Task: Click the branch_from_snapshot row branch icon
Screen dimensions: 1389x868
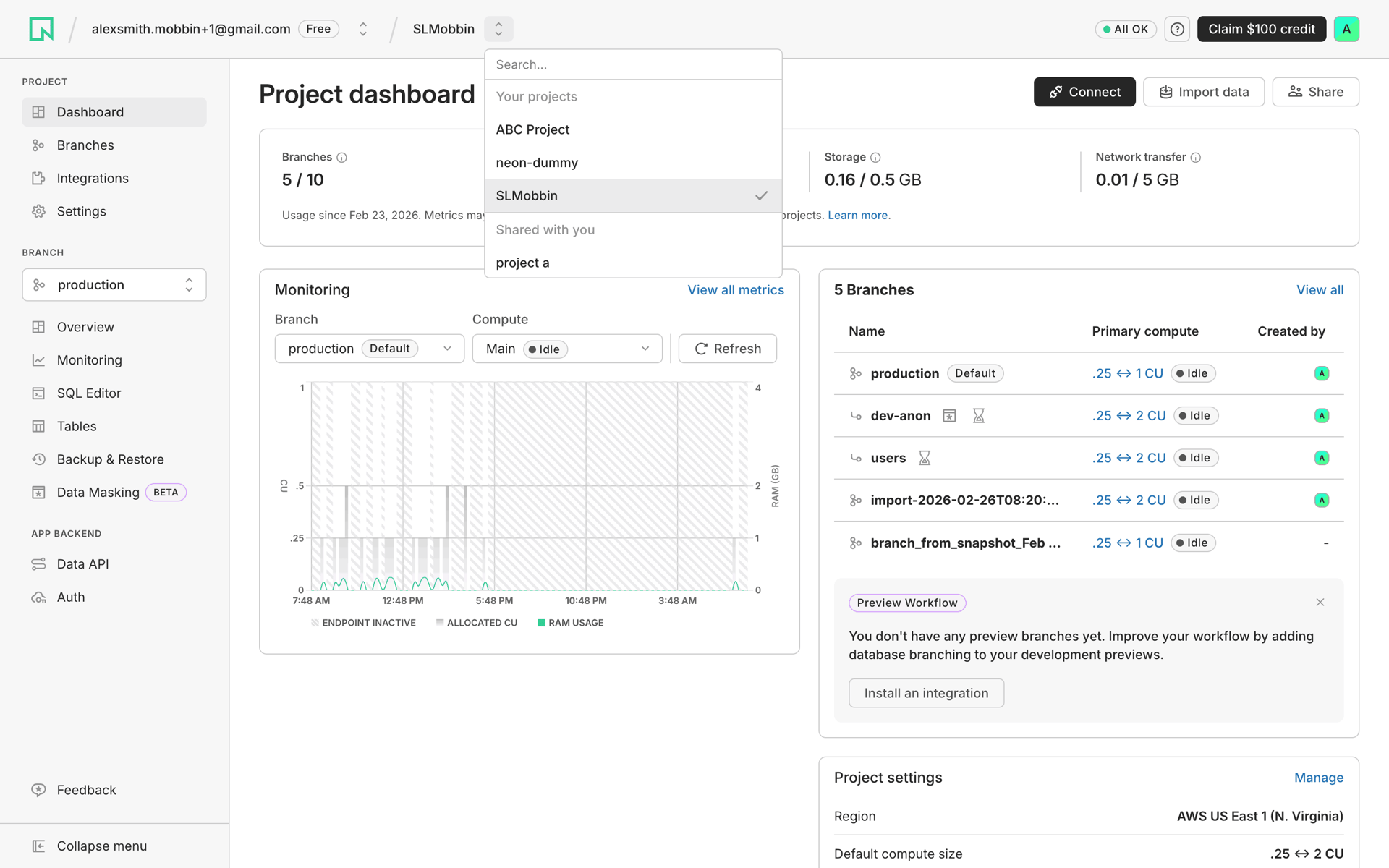Action: (x=856, y=542)
